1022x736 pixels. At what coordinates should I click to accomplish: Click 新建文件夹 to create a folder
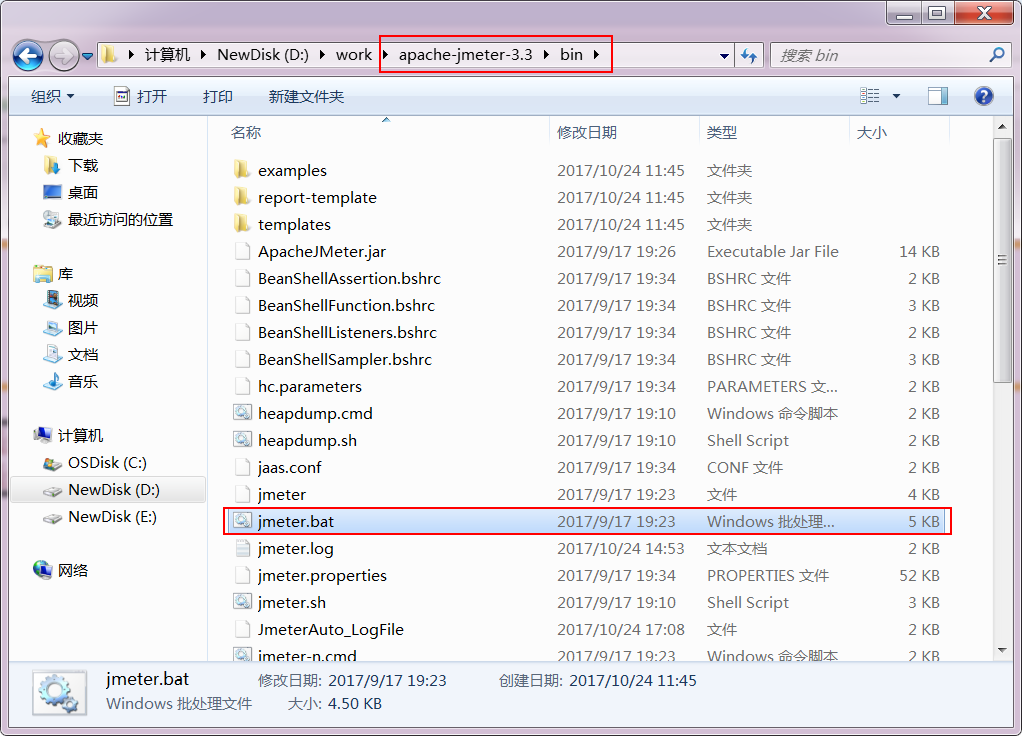click(306, 96)
